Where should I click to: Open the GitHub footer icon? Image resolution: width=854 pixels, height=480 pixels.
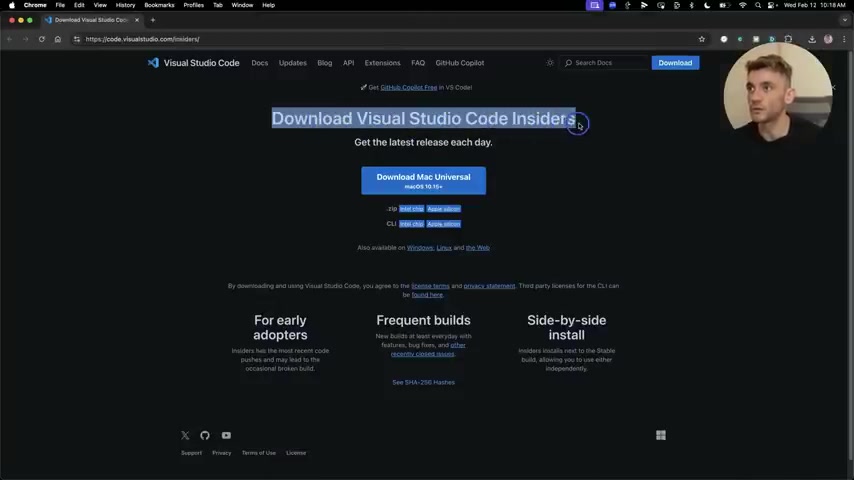point(205,435)
